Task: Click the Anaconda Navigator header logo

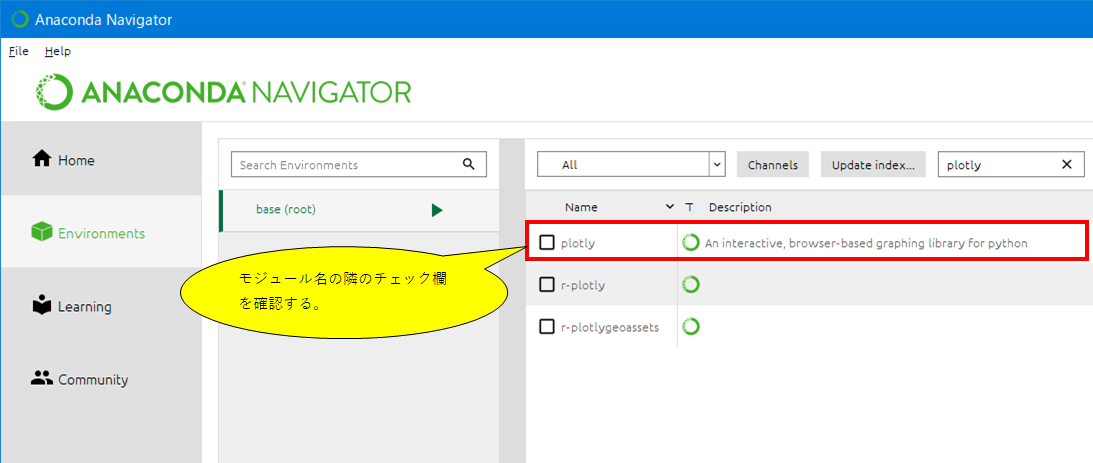Action: click(x=224, y=91)
